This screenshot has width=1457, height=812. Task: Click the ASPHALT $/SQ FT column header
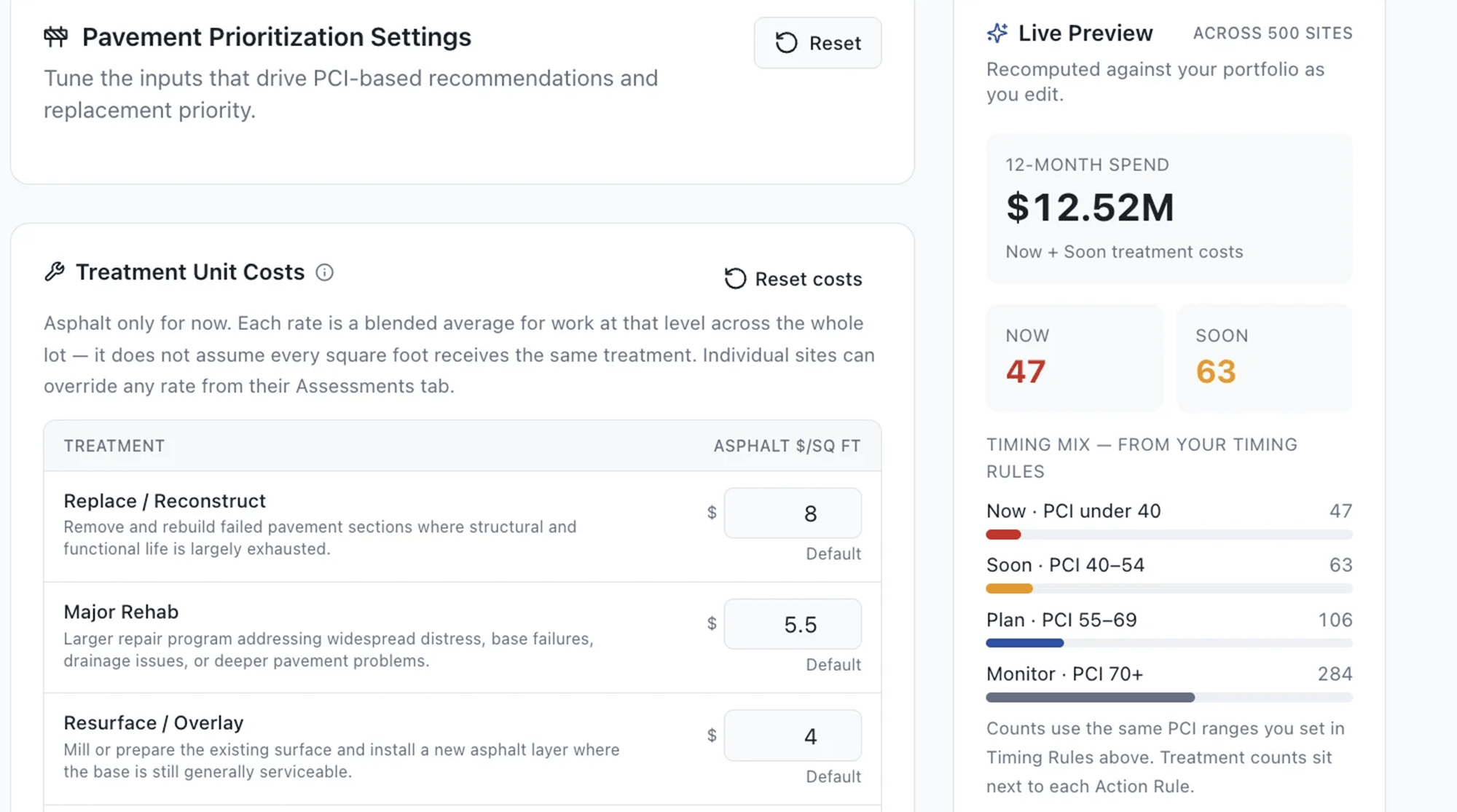787,446
